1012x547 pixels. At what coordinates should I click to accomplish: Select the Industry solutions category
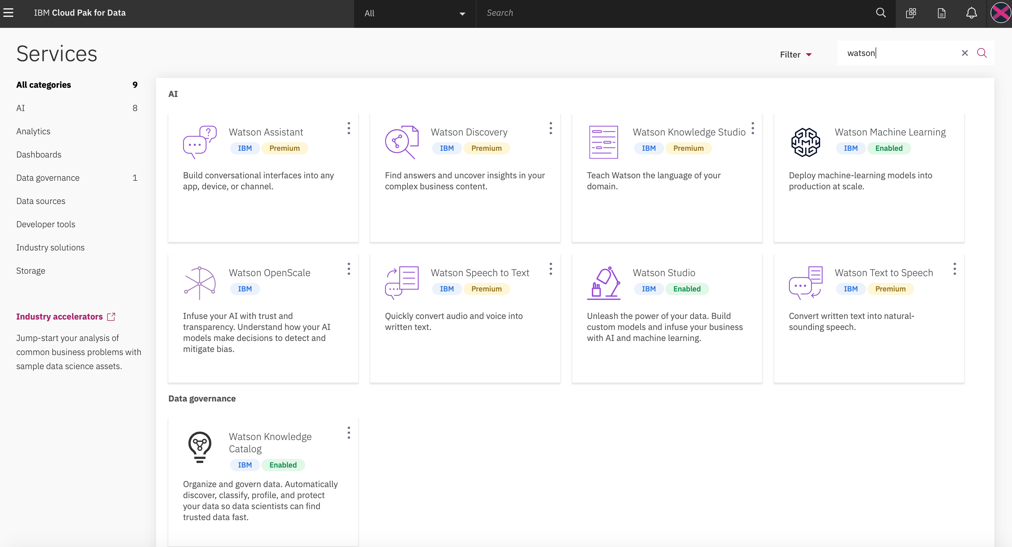tap(50, 247)
